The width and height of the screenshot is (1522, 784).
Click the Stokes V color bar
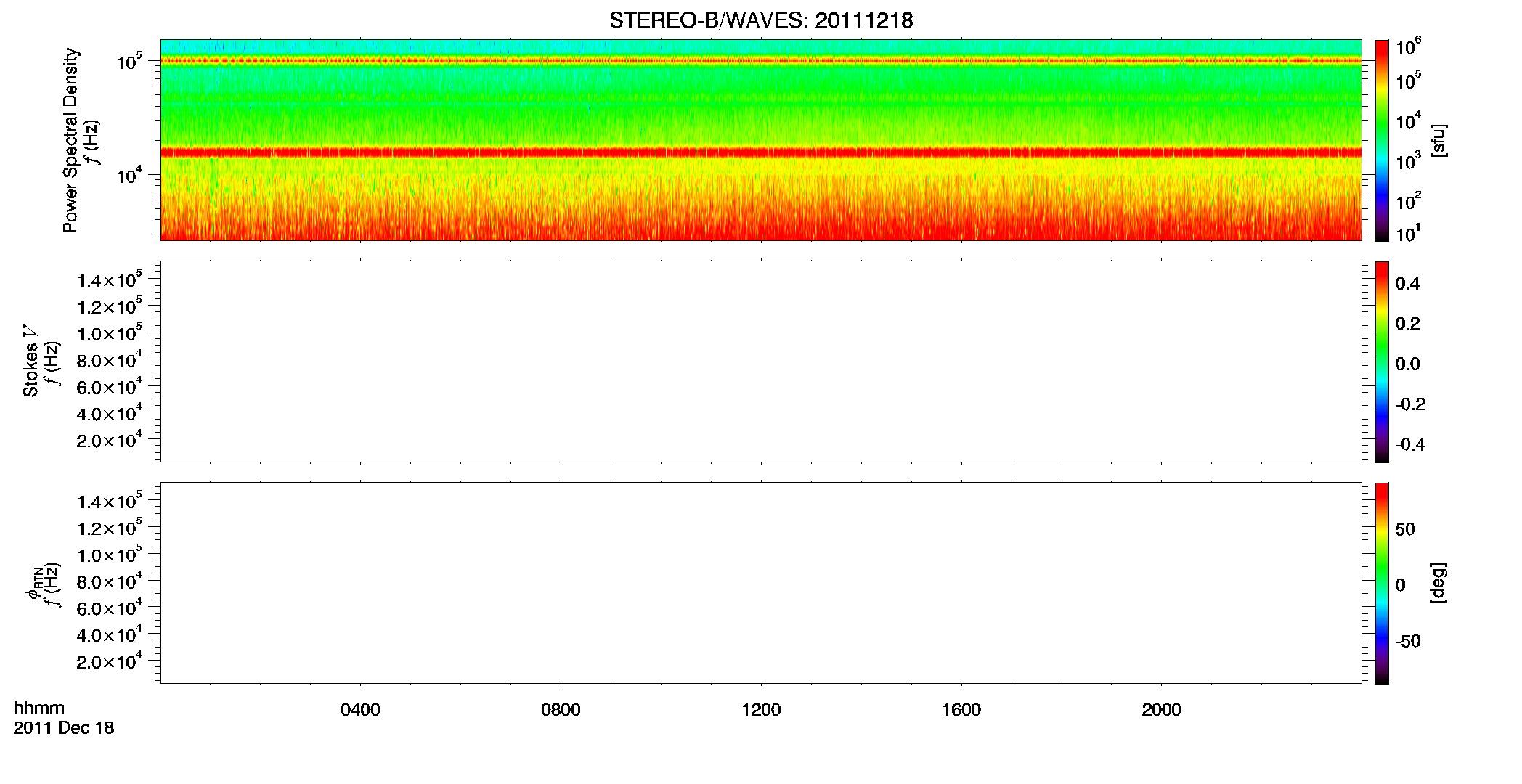pos(1381,362)
